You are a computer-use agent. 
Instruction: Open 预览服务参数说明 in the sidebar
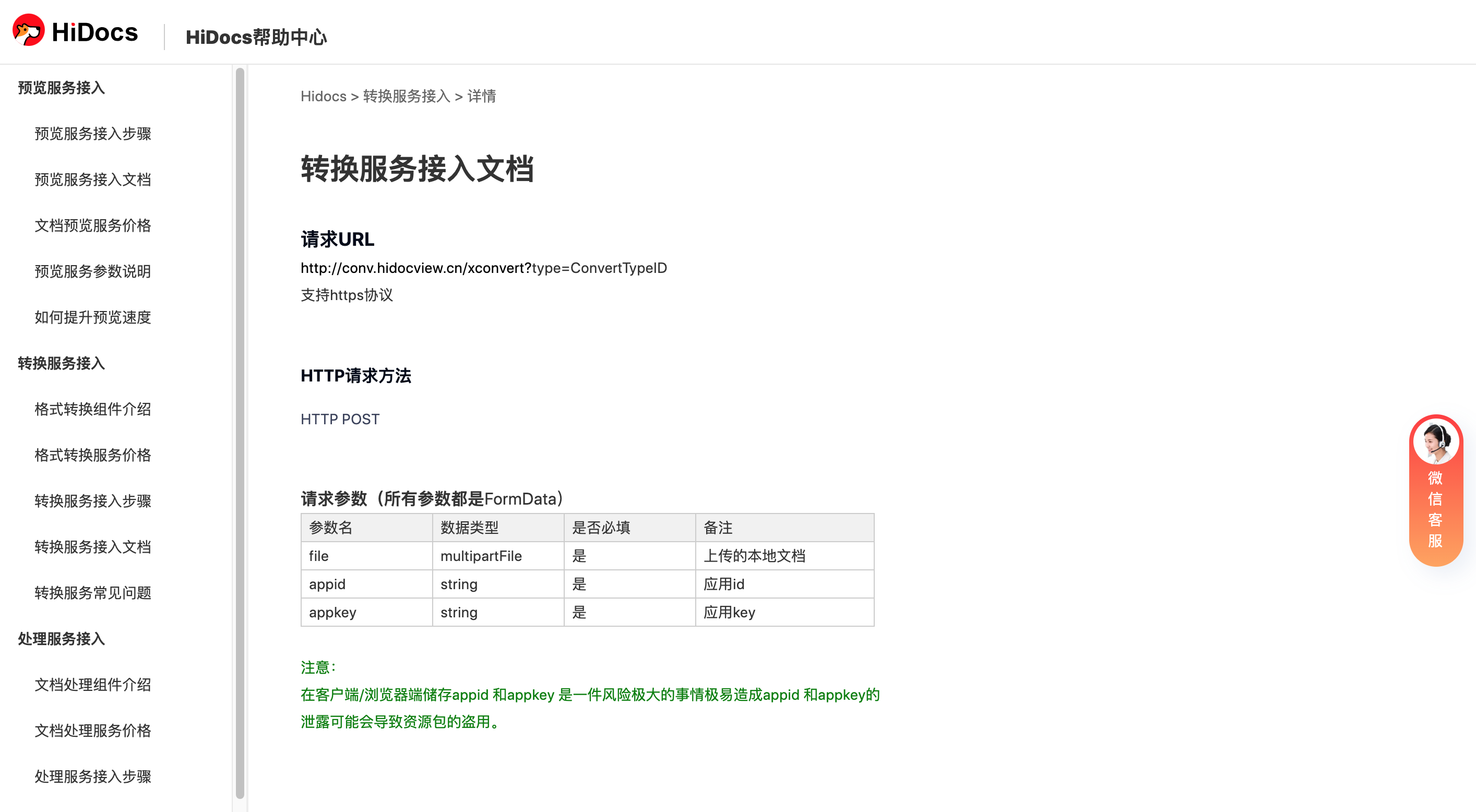(x=93, y=271)
